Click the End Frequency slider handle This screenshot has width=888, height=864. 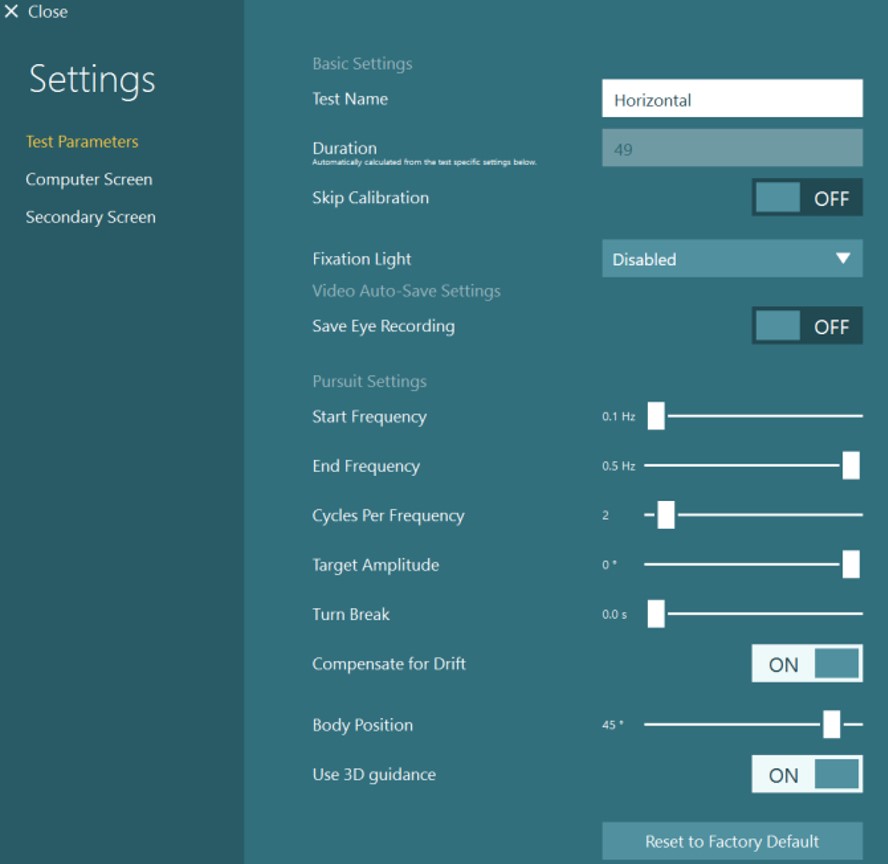click(x=851, y=465)
